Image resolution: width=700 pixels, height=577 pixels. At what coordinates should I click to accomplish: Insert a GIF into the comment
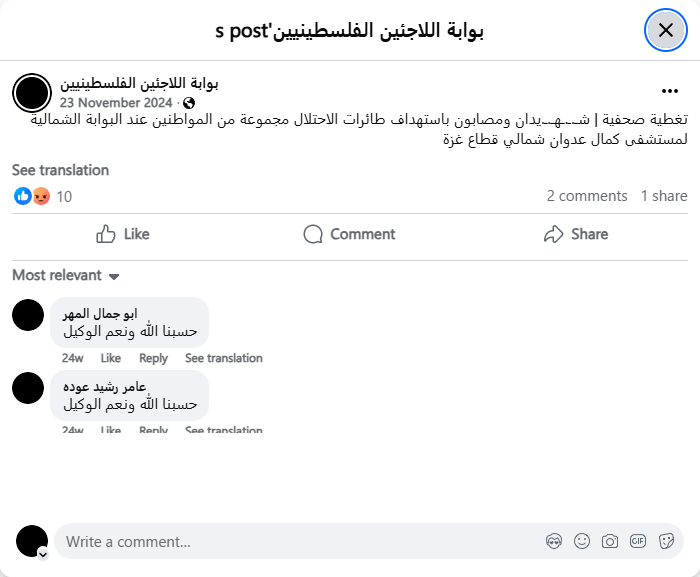point(638,541)
